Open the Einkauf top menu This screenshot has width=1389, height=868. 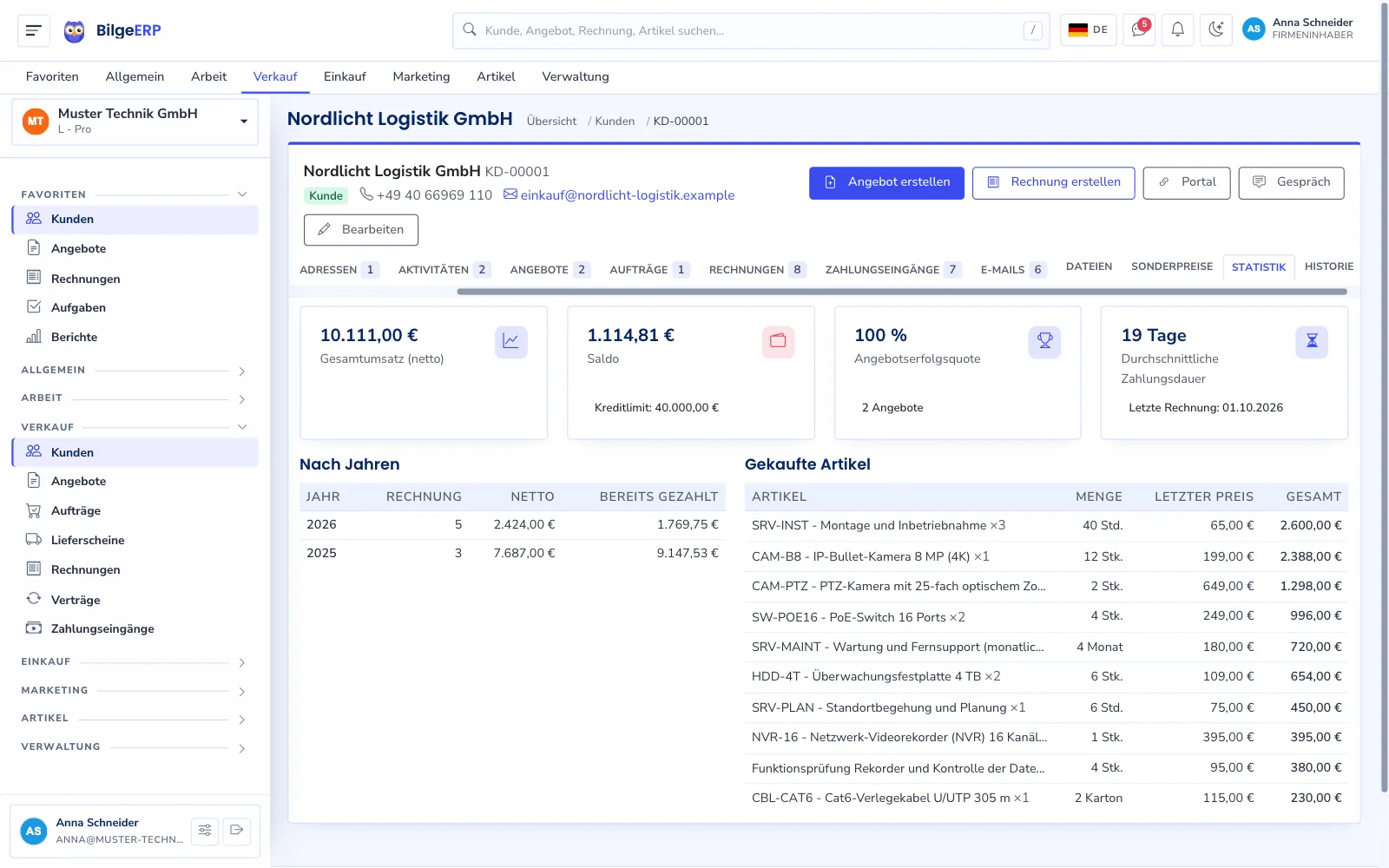coord(345,76)
